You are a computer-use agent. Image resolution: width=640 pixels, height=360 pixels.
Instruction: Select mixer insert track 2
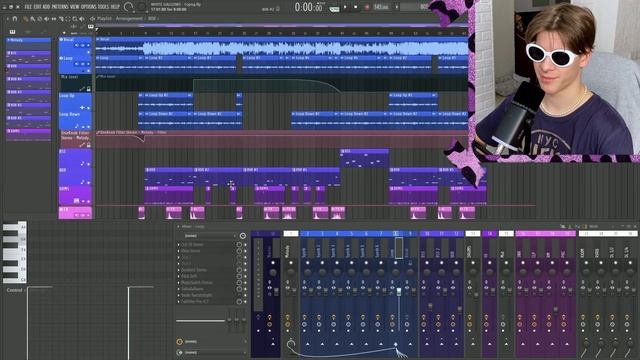coord(307,294)
